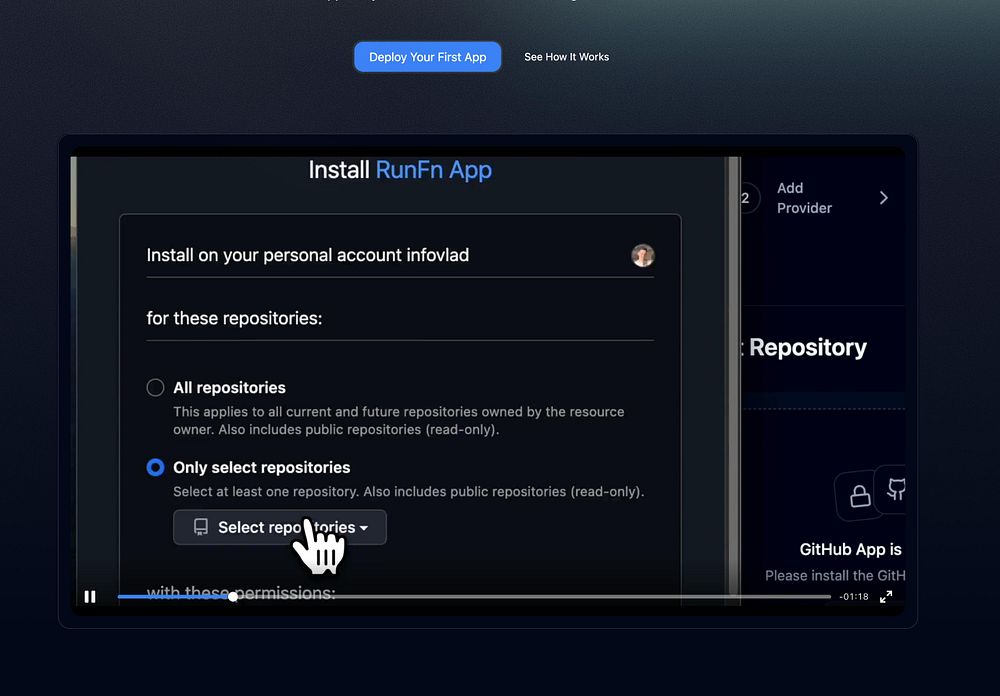This screenshot has height=696, width=1000.
Task: Click the lock icon card
Action: point(859,496)
